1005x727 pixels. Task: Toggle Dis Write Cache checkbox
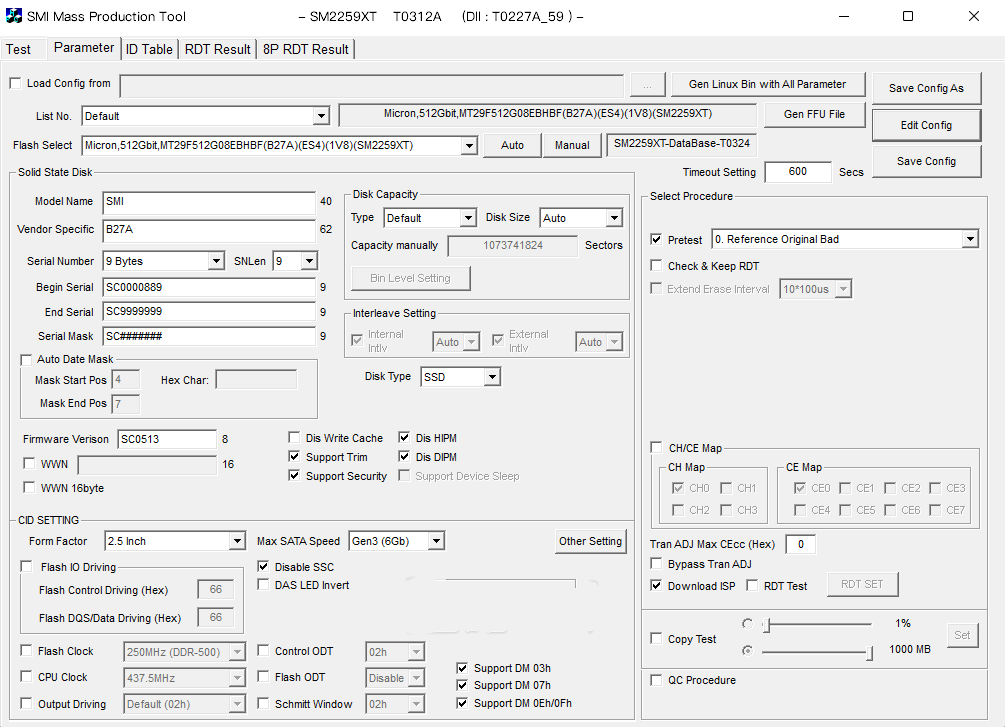coord(294,437)
